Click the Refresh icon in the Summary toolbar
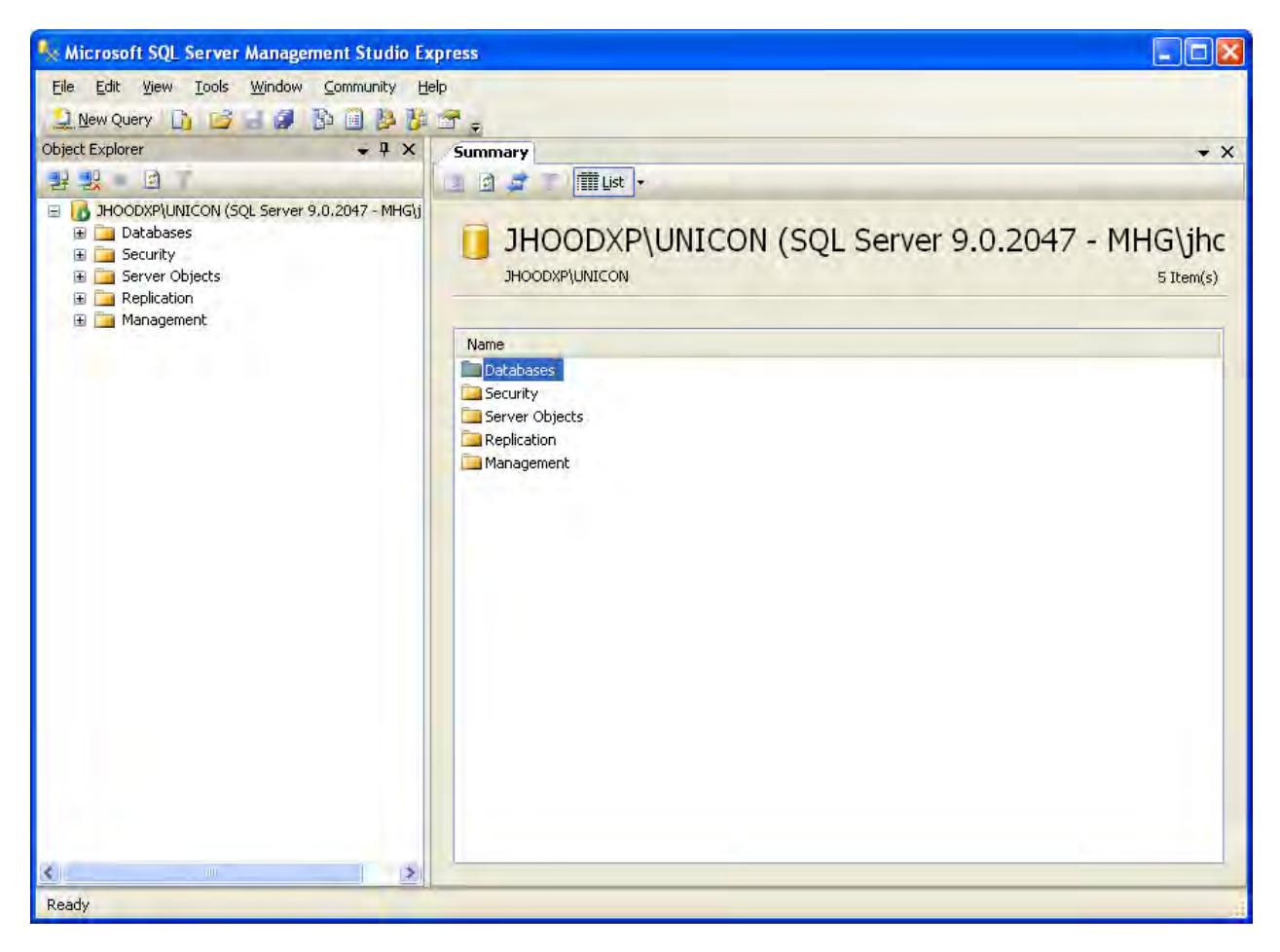The width and height of the screenshot is (1280, 952). (485, 182)
